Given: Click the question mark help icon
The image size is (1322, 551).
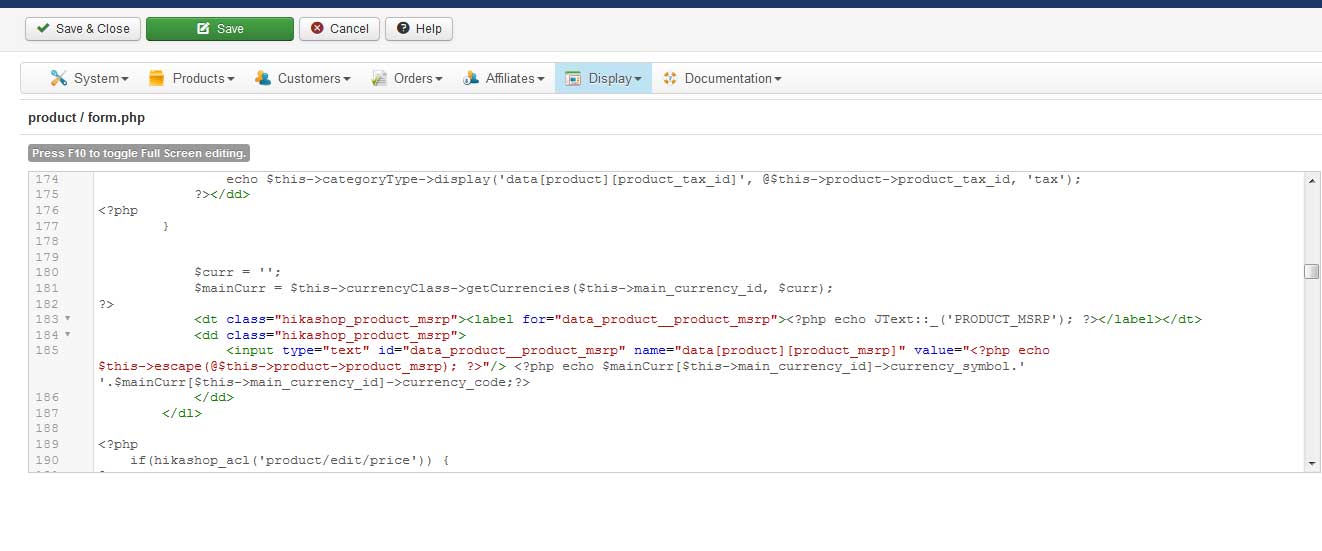Looking at the screenshot, I should point(403,29).
